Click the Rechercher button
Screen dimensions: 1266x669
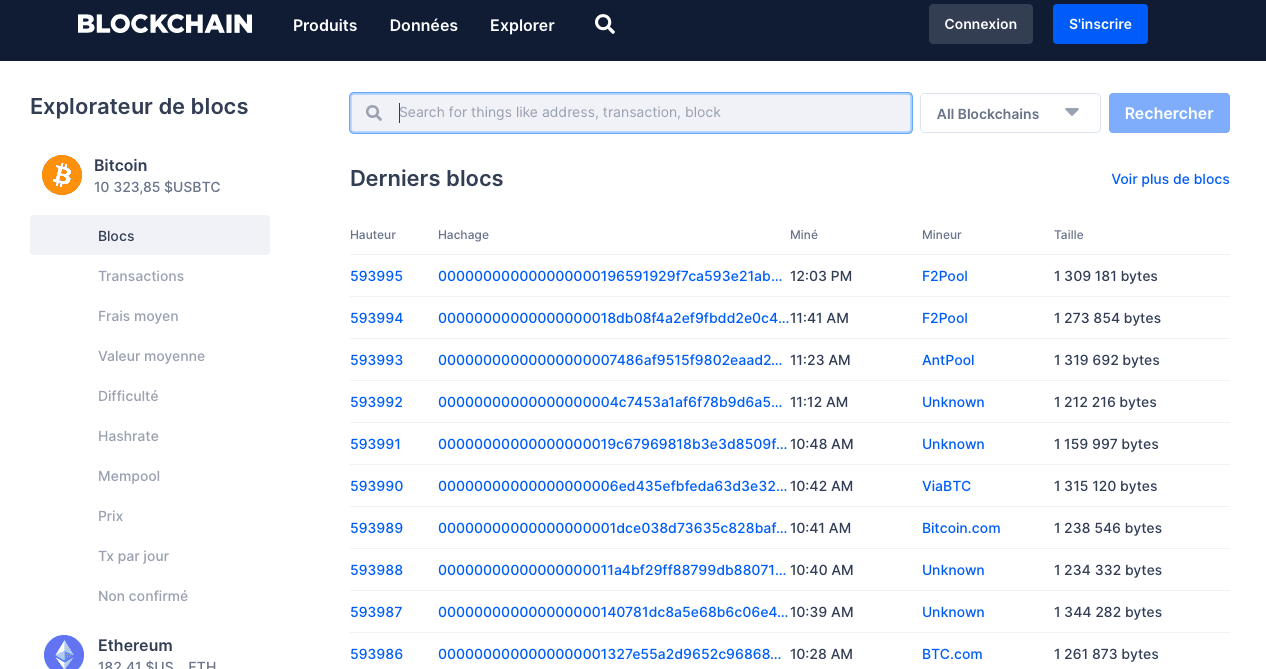point(1168,113)
